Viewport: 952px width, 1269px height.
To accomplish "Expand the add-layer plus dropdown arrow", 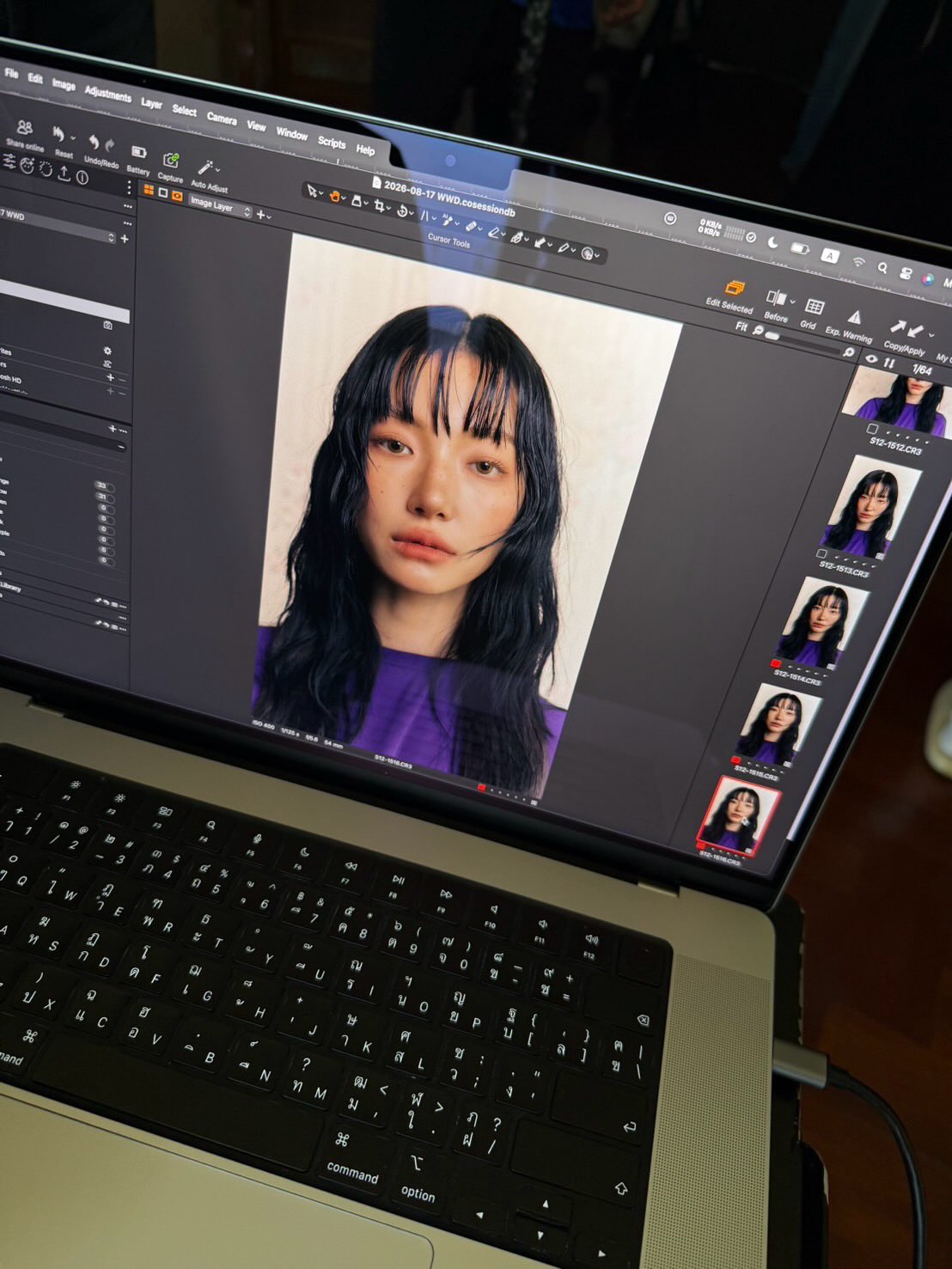I will pos(268,217).
